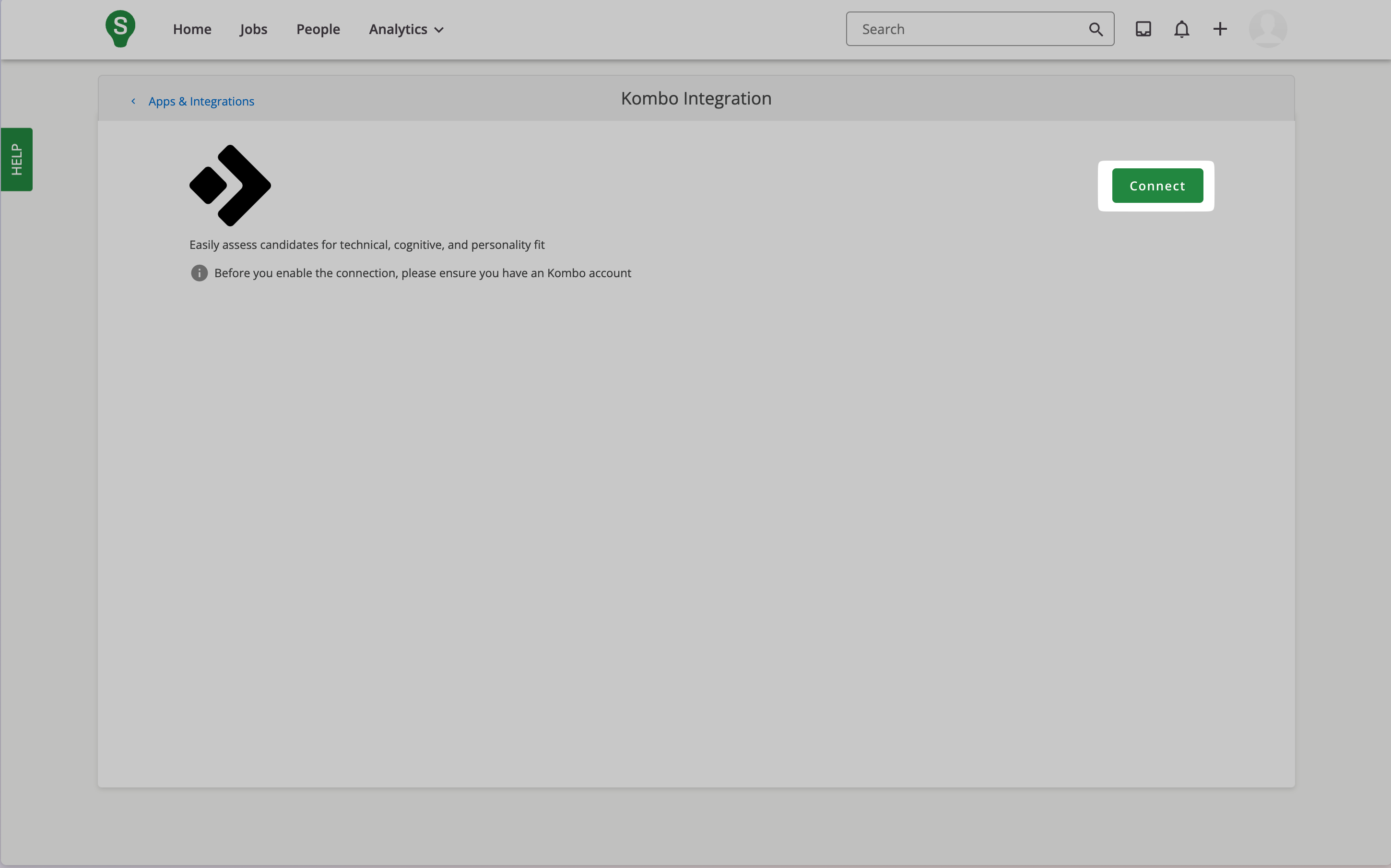
Task: Click the Kombo logo image
Action: tap(230, 186)
